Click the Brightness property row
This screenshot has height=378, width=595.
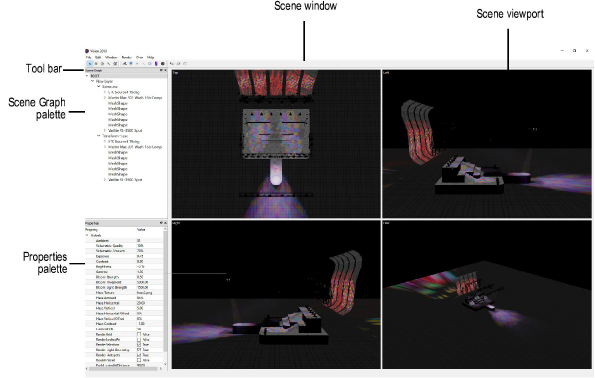click(x=124, y=266)
